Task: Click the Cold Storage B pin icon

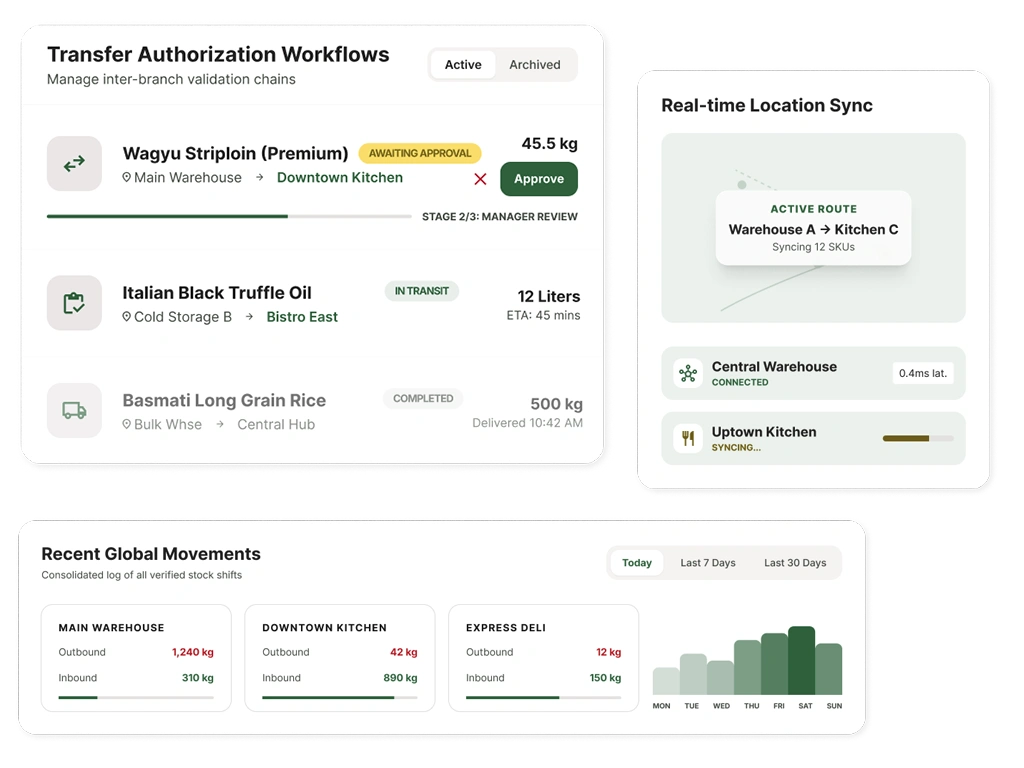Action: click(x=127, y=316)
